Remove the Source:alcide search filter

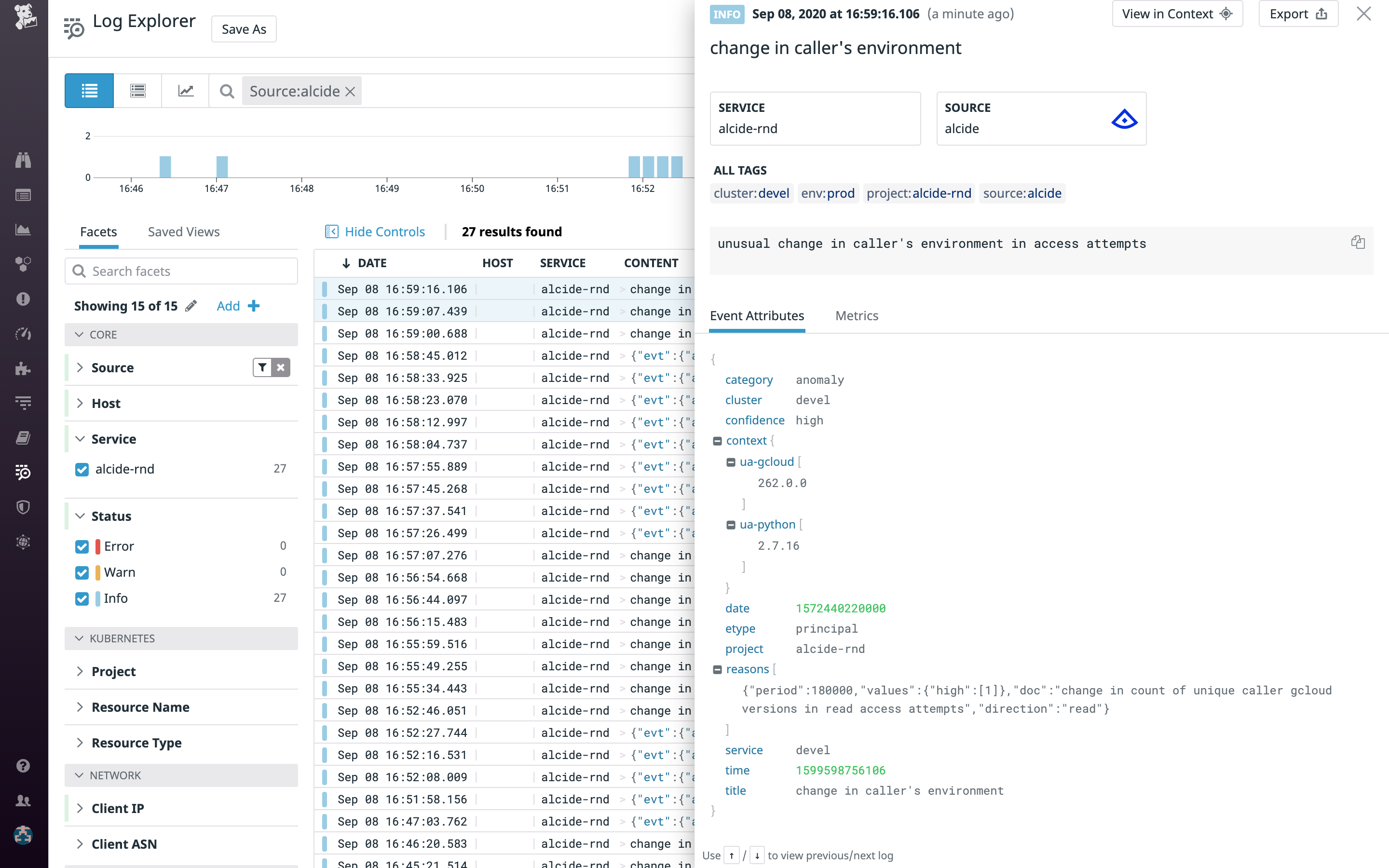[351, 91]
